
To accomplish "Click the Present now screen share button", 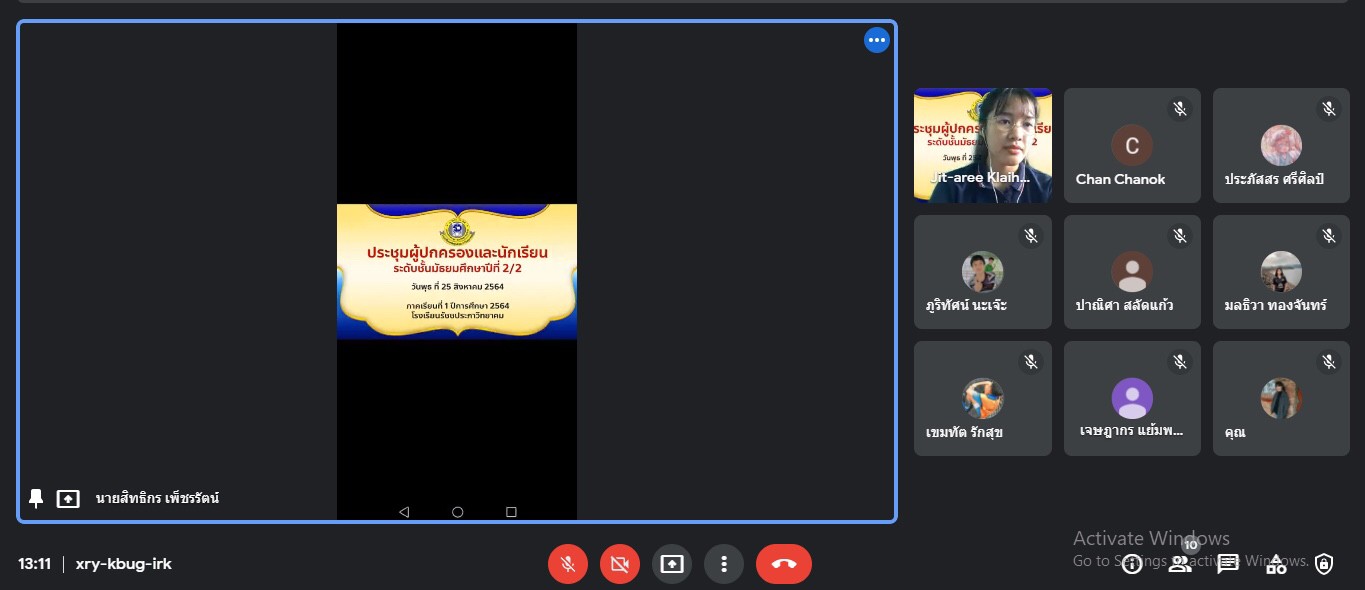I will [x=672, y=565].
